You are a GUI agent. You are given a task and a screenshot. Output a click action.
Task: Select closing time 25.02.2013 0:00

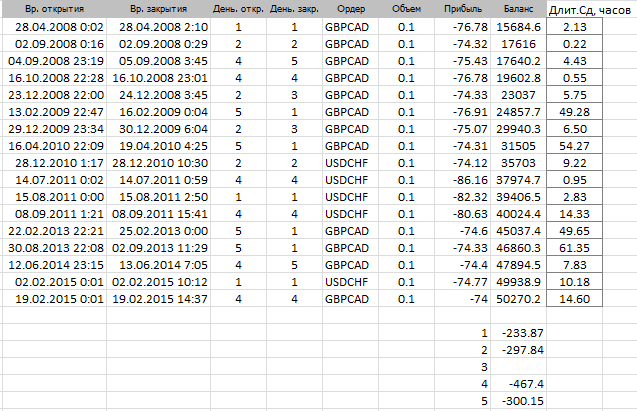tap(158, 231)
